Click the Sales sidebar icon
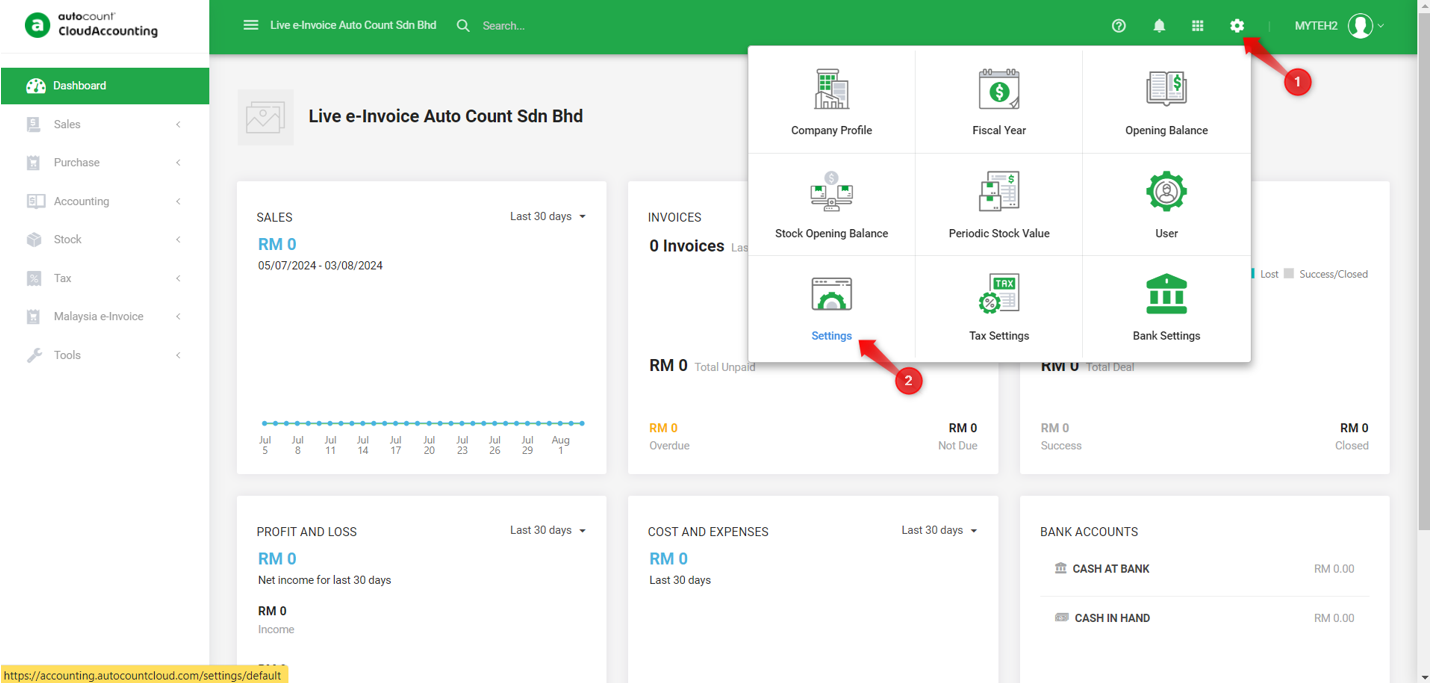 [33, 124]
